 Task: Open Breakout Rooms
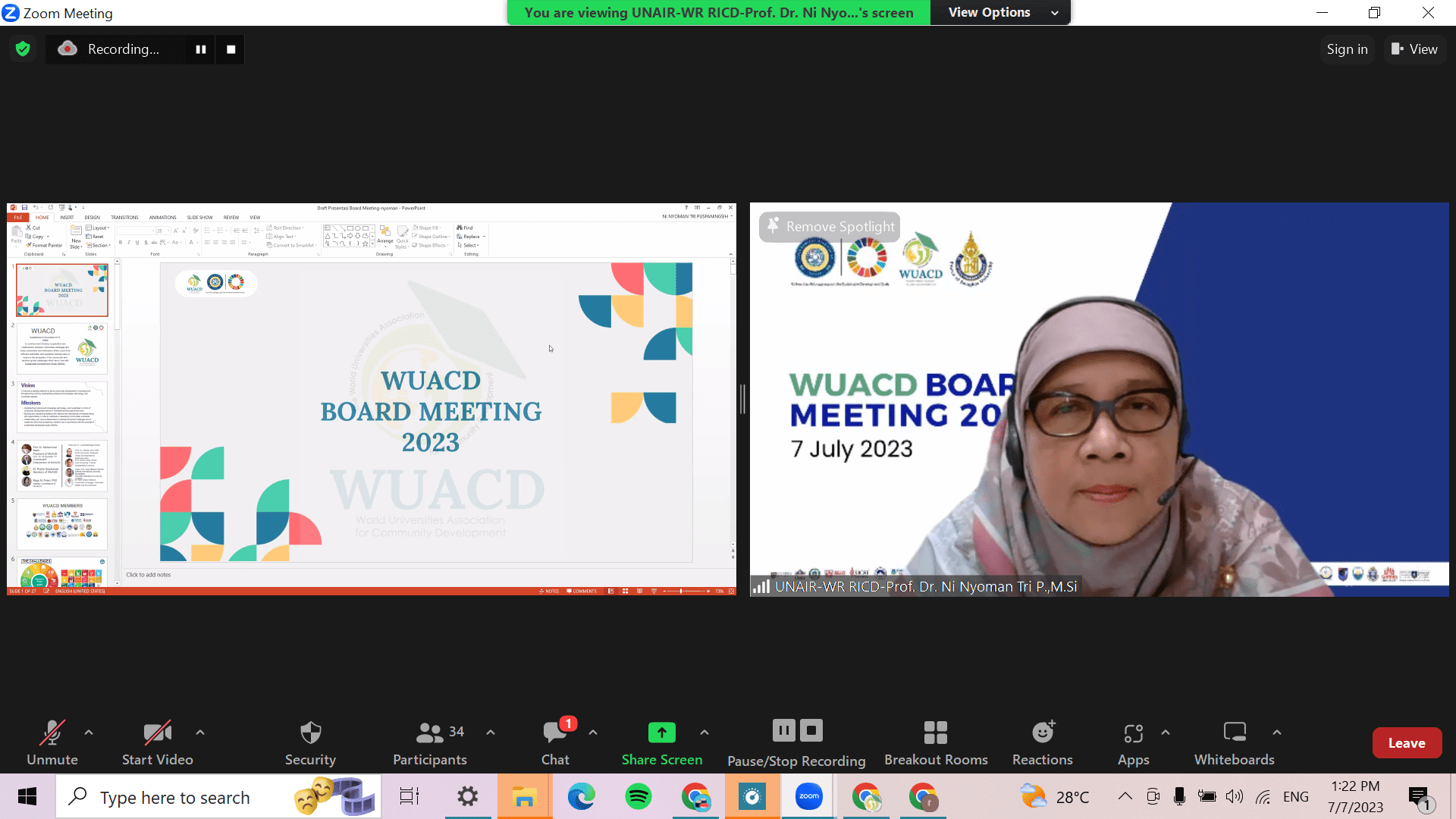(936, 742)
